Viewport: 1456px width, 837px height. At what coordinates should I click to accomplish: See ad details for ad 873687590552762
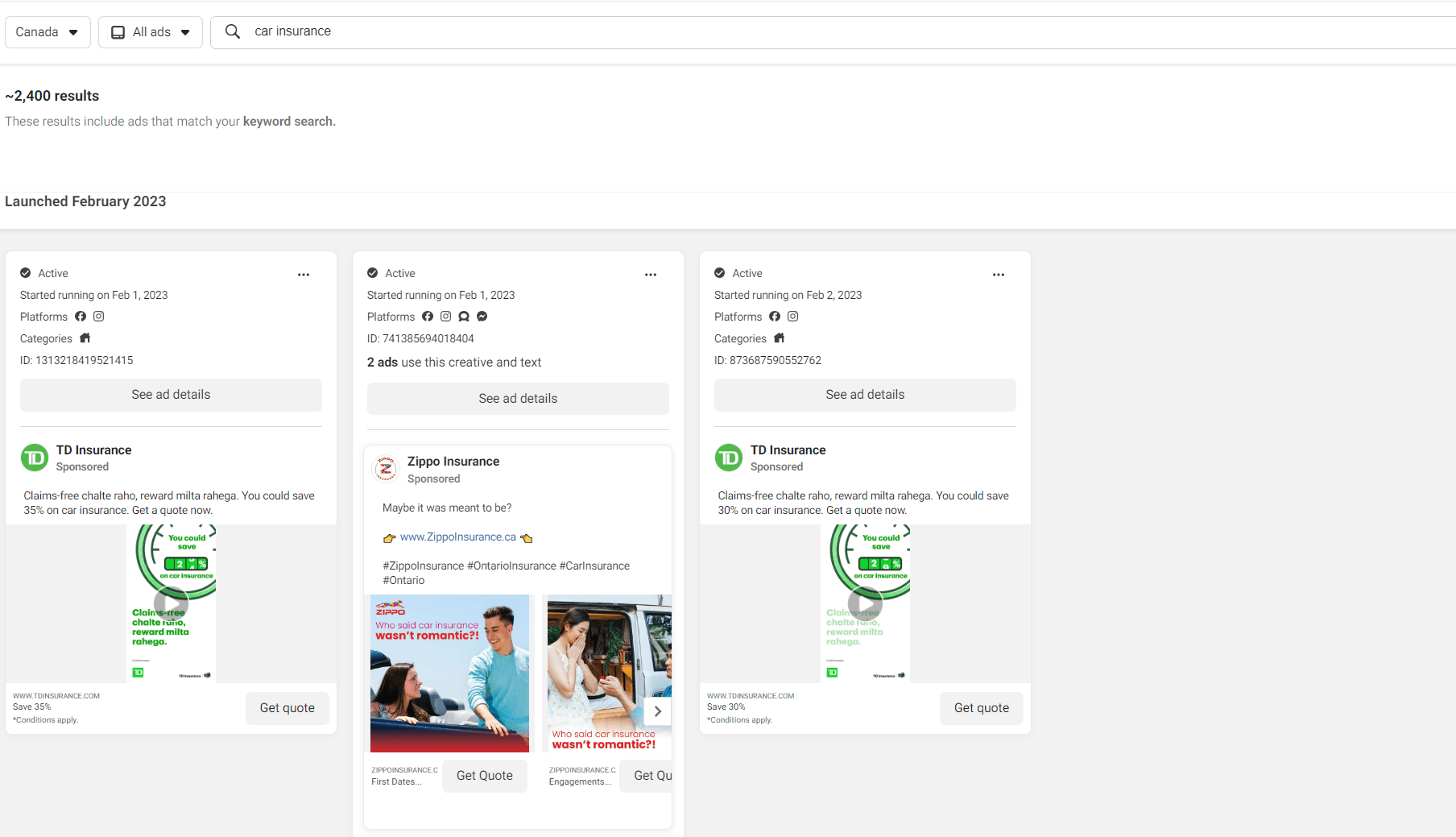click(865, 395)
